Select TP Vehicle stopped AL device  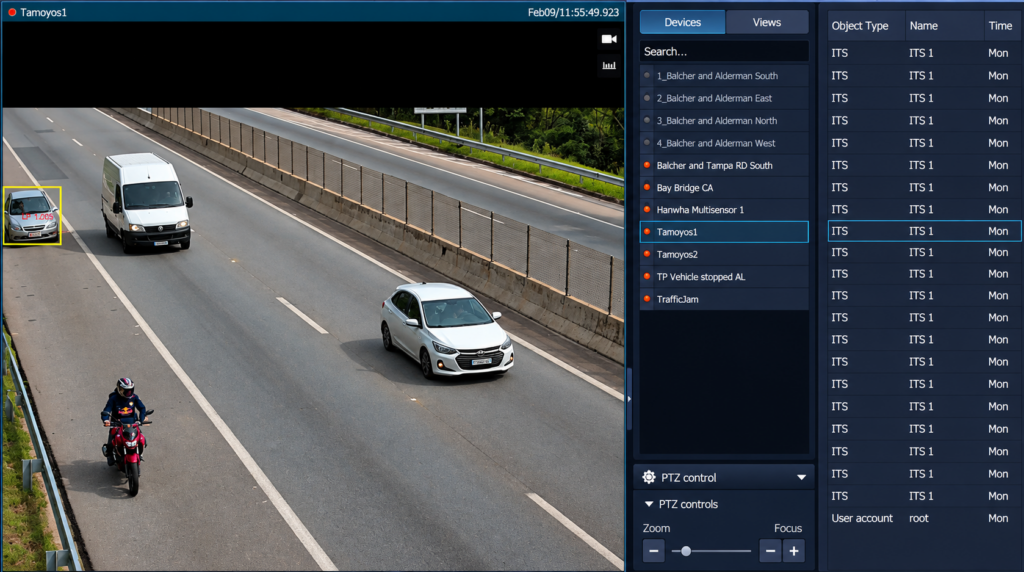point(724,277)
